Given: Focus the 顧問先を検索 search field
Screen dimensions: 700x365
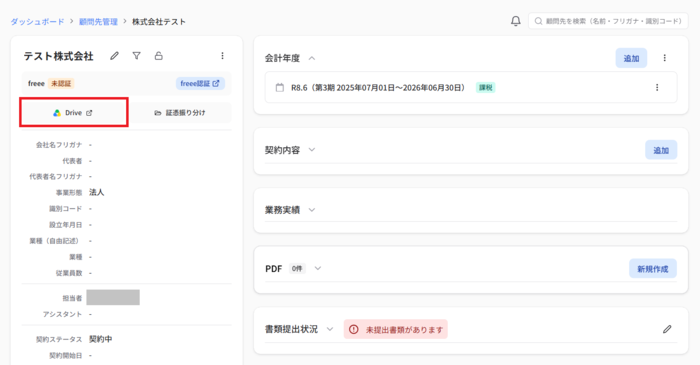Looking at the screenshot, I should [x=608, y=21].
